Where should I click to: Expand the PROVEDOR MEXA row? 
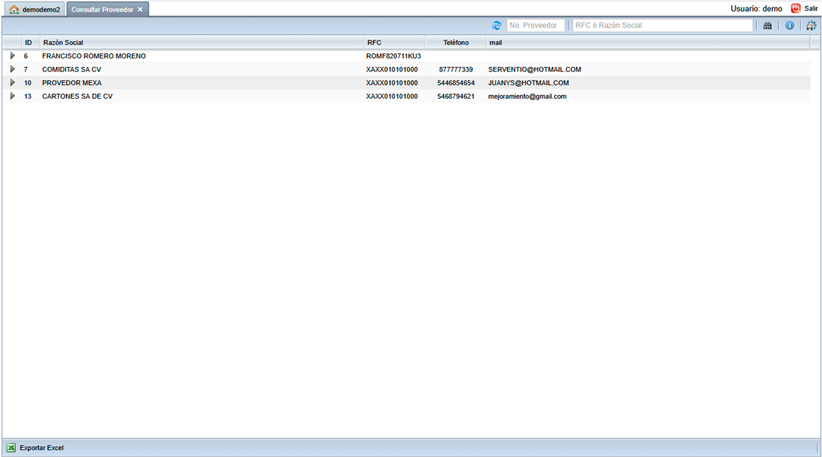[x=13, y=83]
